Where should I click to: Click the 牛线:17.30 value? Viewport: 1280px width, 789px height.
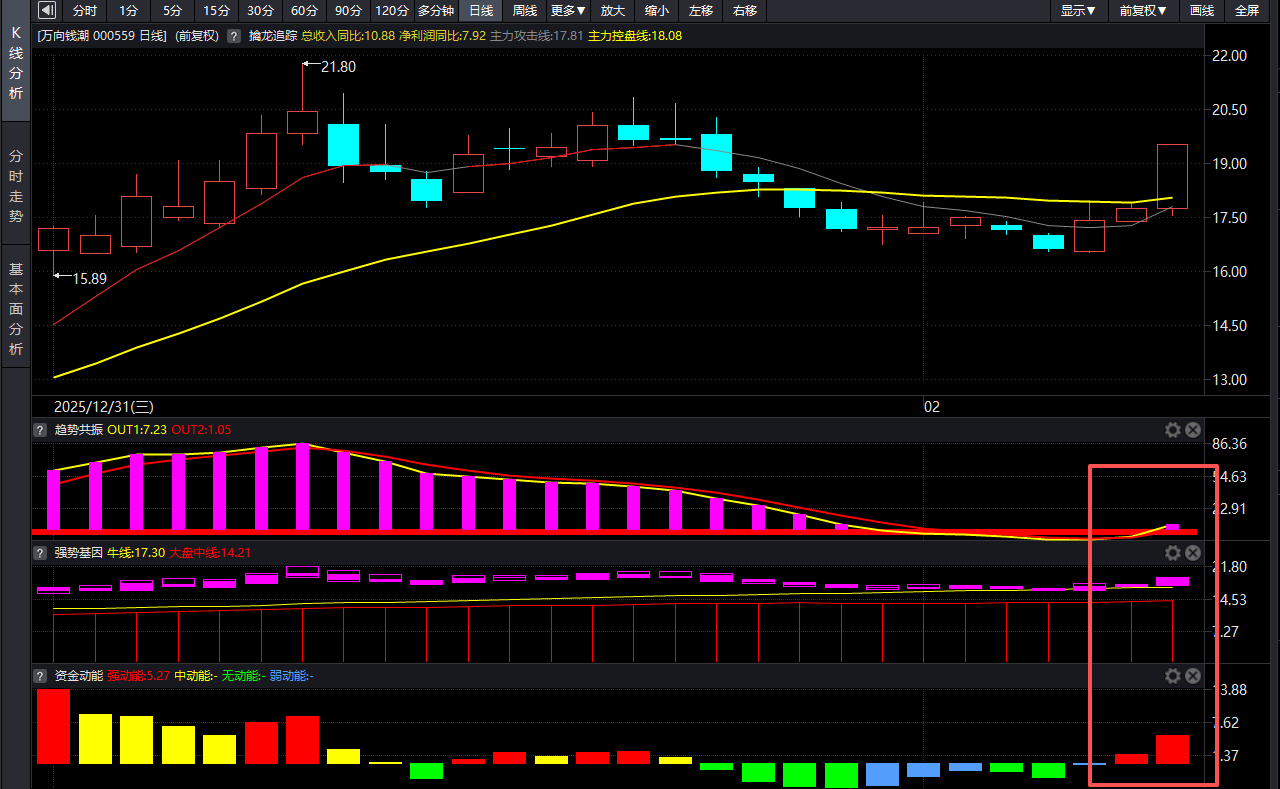[136, 553]
